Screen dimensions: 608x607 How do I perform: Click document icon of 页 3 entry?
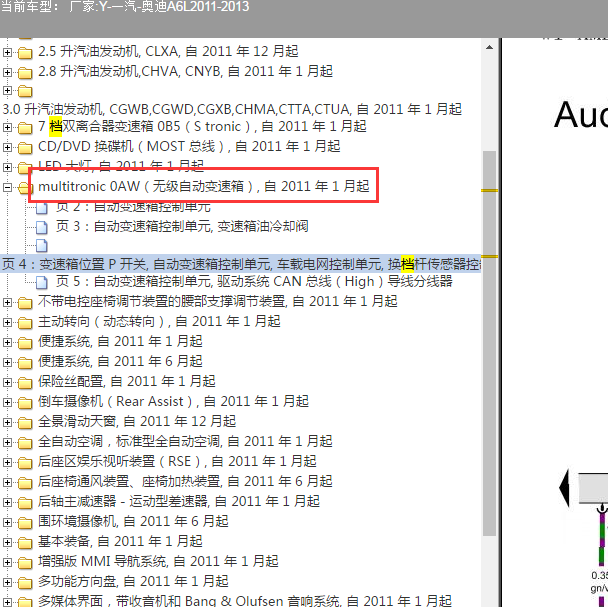[41, 227]
